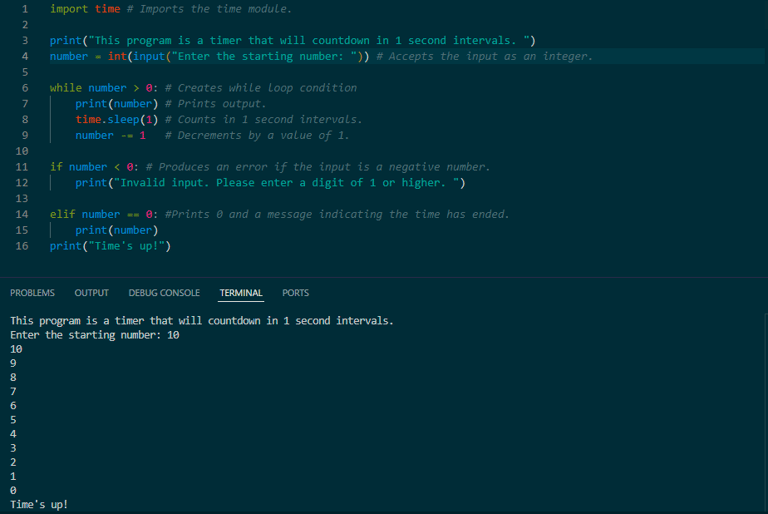Click terminal line 'Enter the starting number: 10'

click(95, 335)
